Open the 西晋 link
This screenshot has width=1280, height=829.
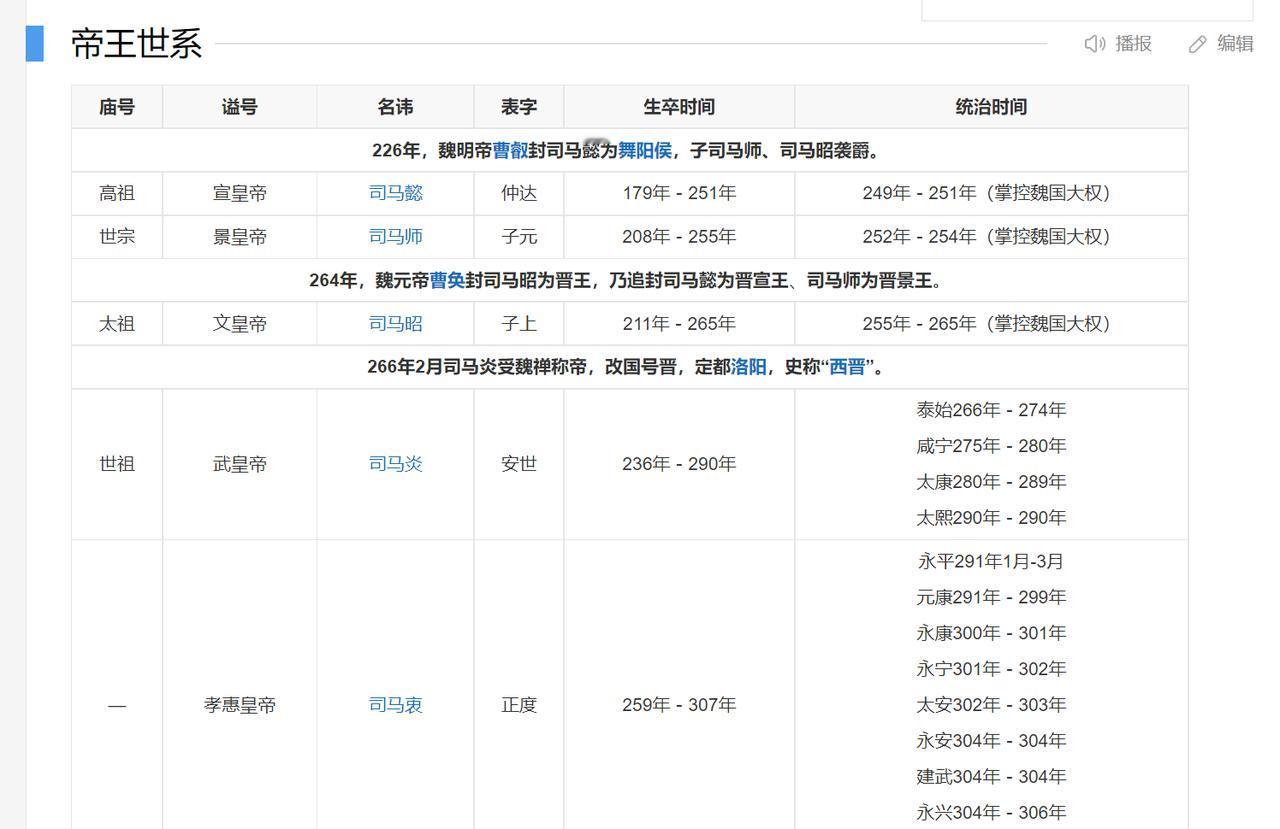(x=848, y=367)
